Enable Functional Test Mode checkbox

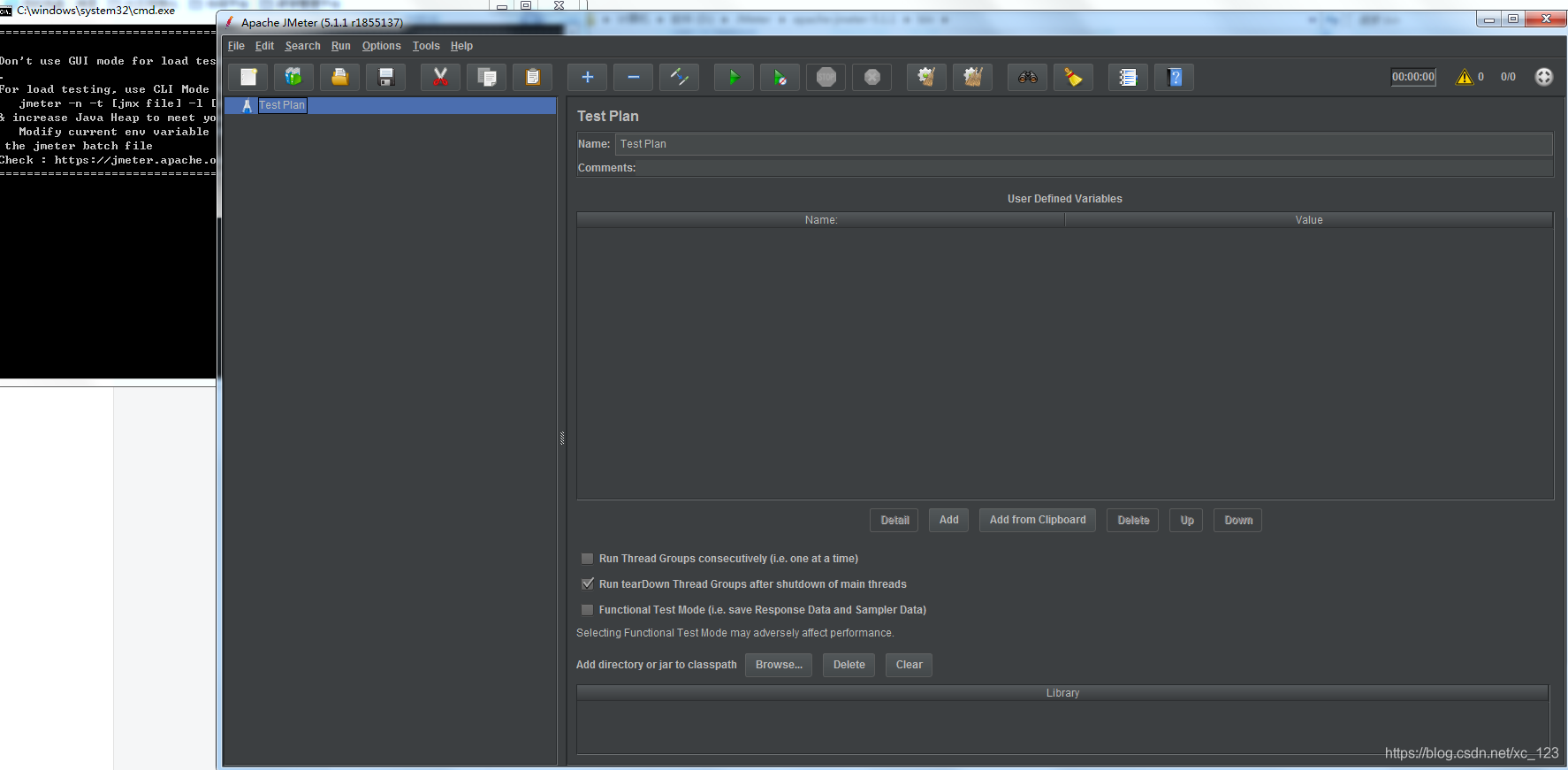[x=587, y=610]
